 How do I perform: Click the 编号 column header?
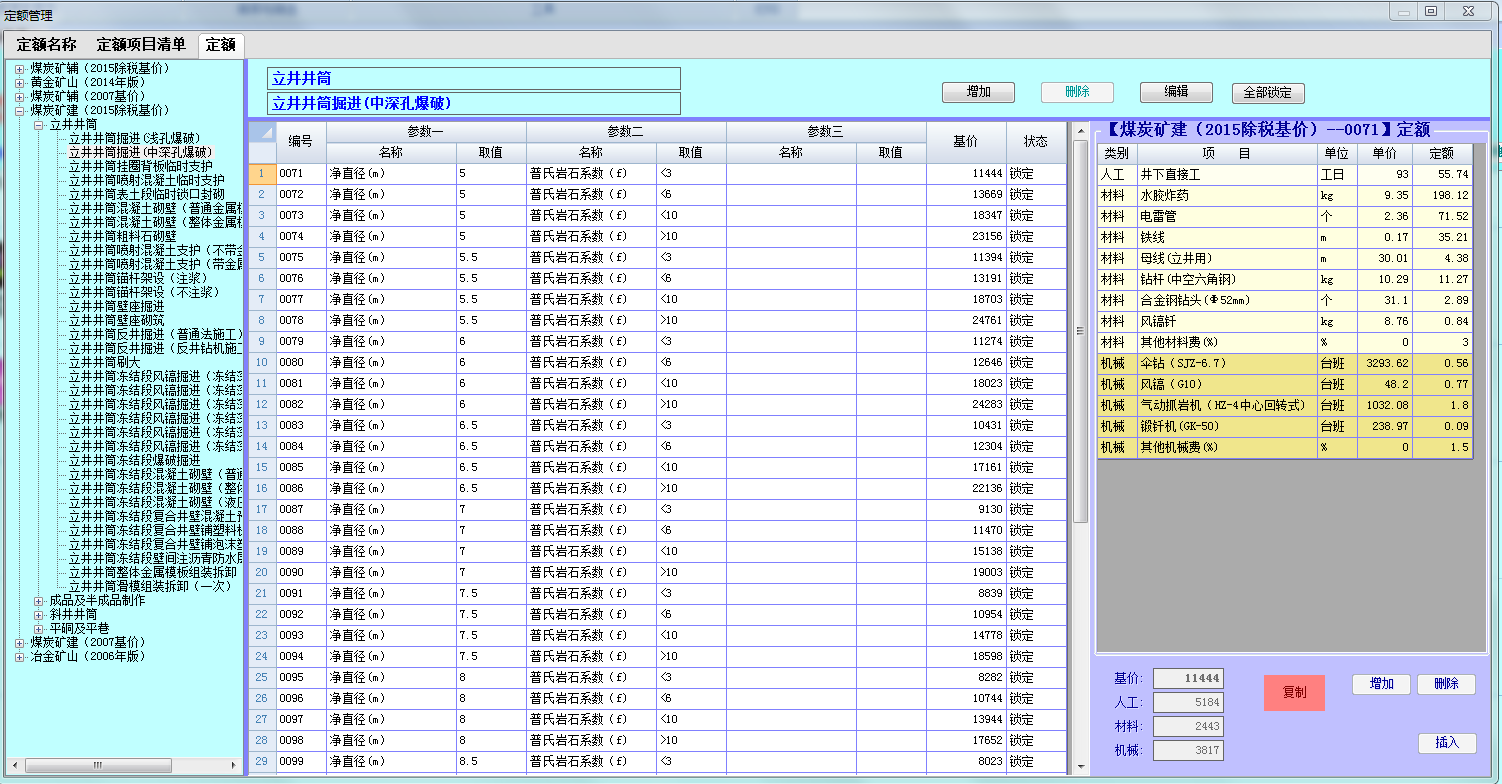[x=301, y=142]
